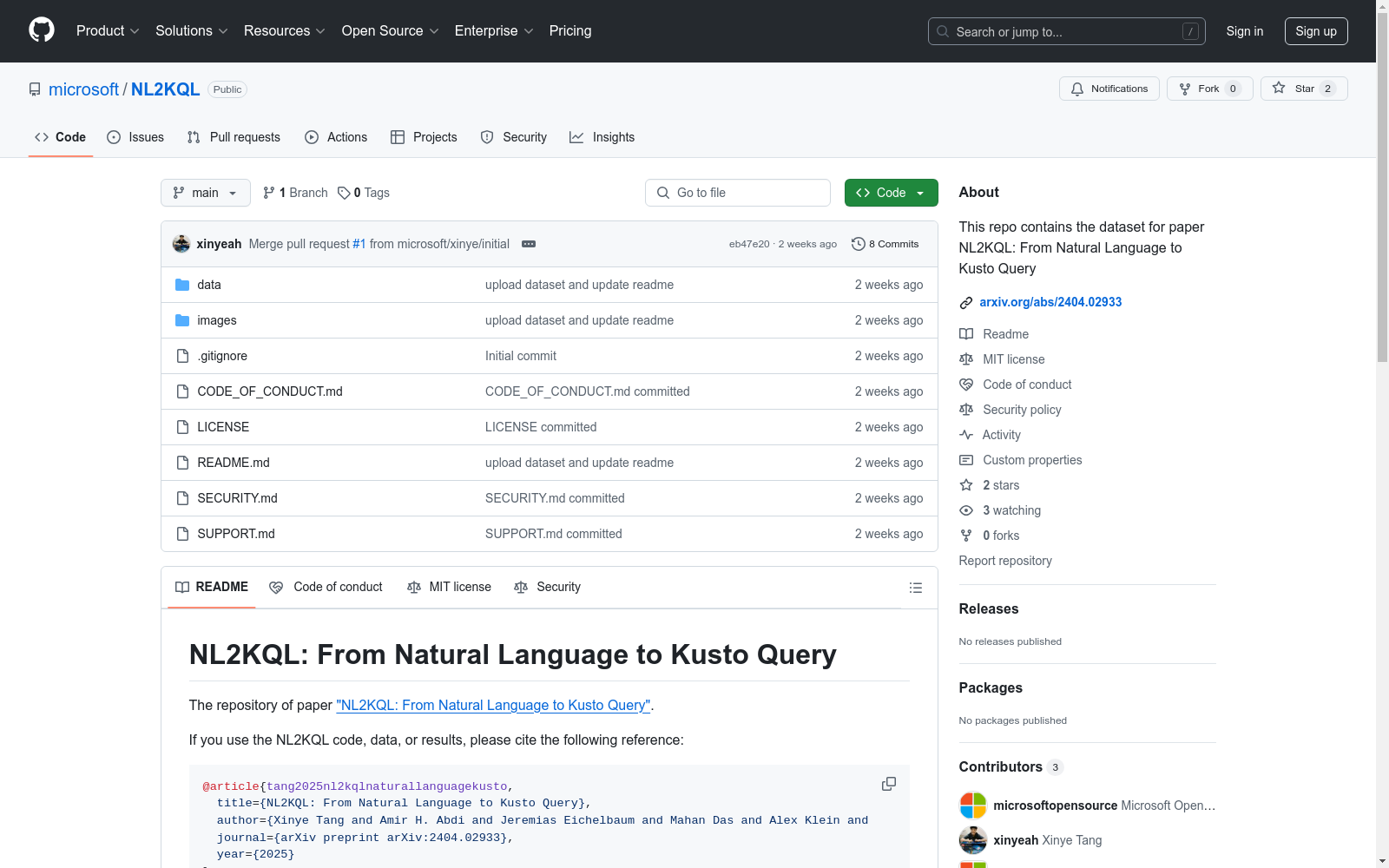Image resolution: width=1389 pixels, height=868 pixels.
Task: Expand the Open Source menu
Action: click(x=391, y=30)
